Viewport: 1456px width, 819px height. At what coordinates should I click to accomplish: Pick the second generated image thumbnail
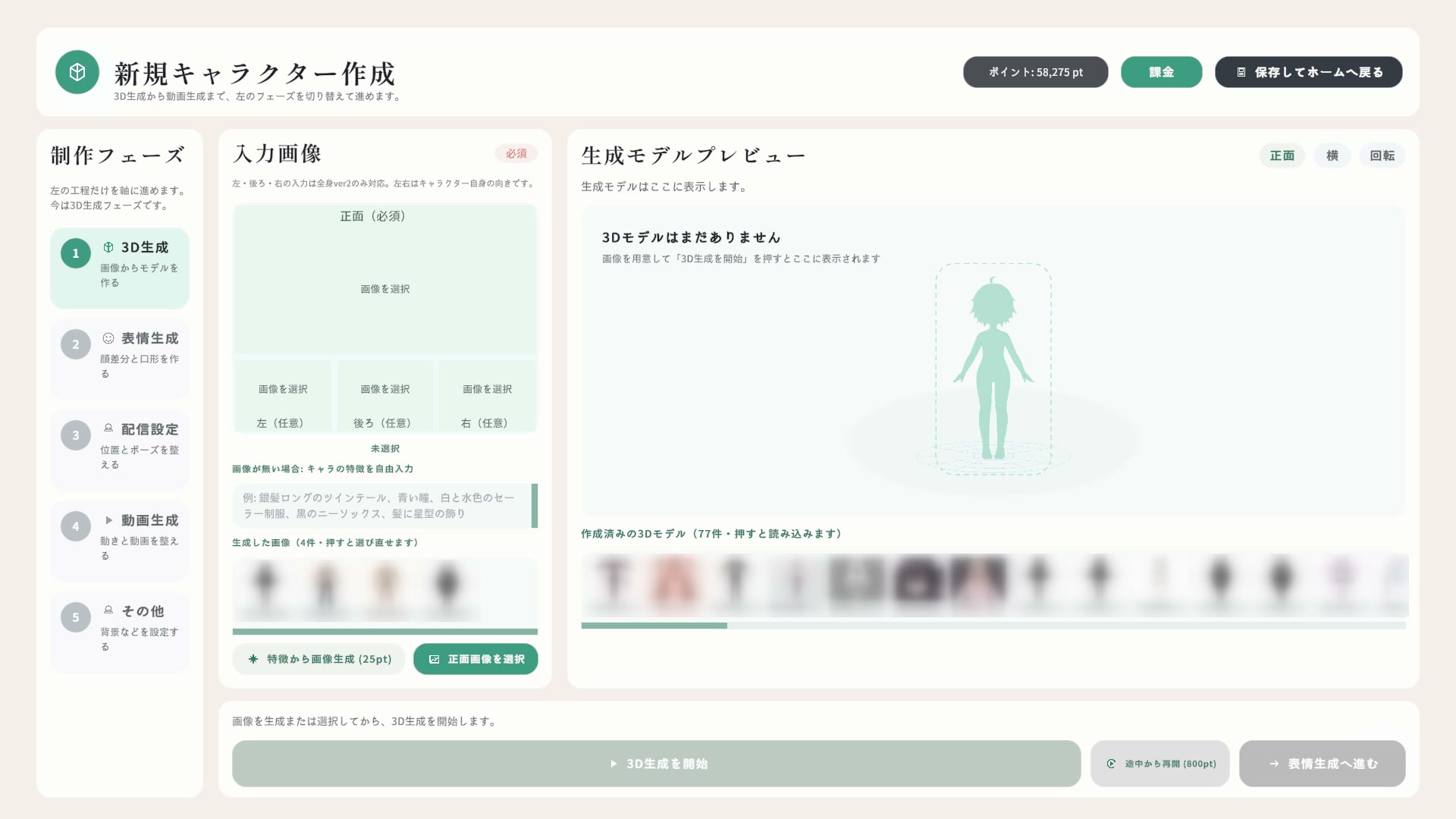tap(326, 589)
